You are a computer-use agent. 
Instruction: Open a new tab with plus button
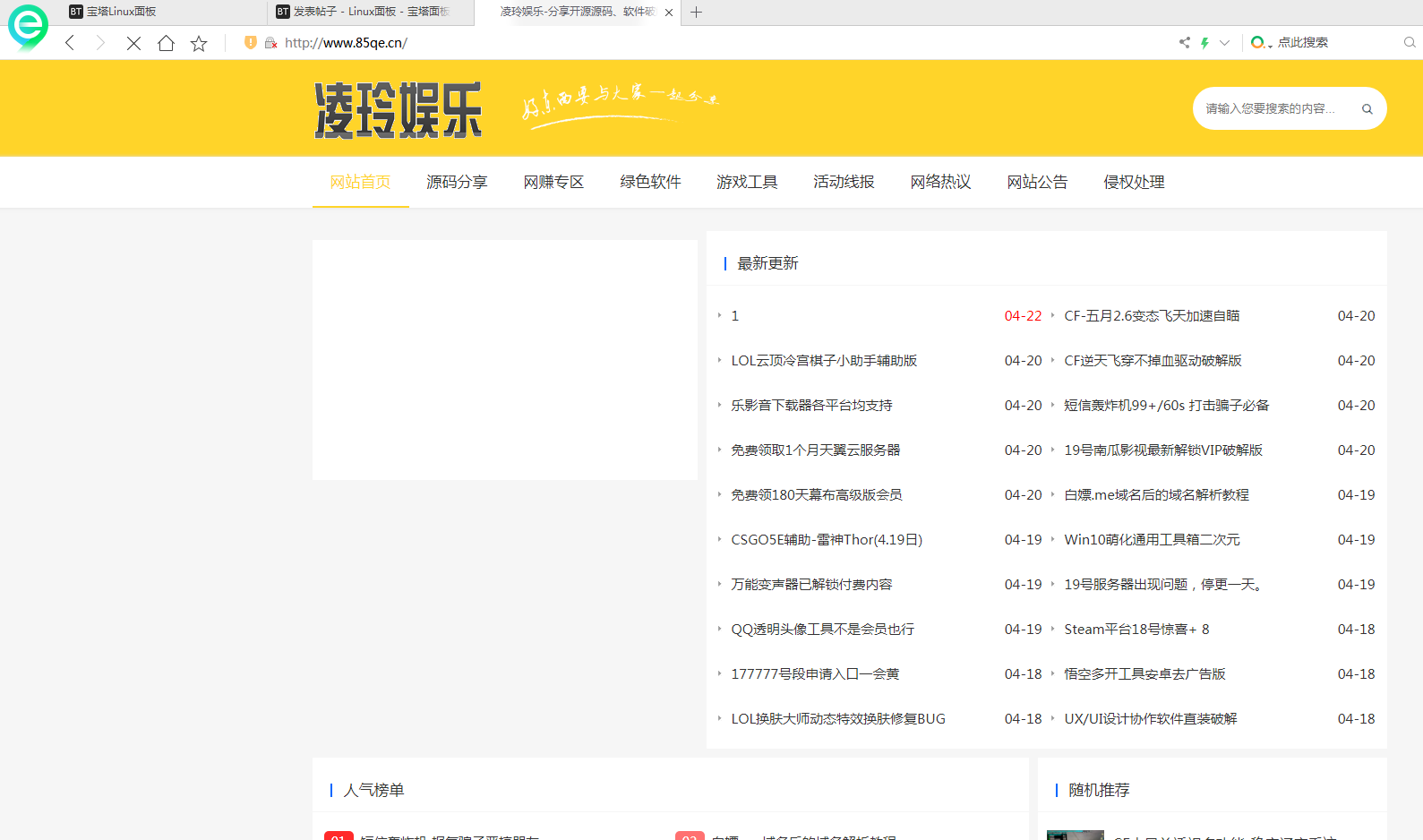click(696, 12)
